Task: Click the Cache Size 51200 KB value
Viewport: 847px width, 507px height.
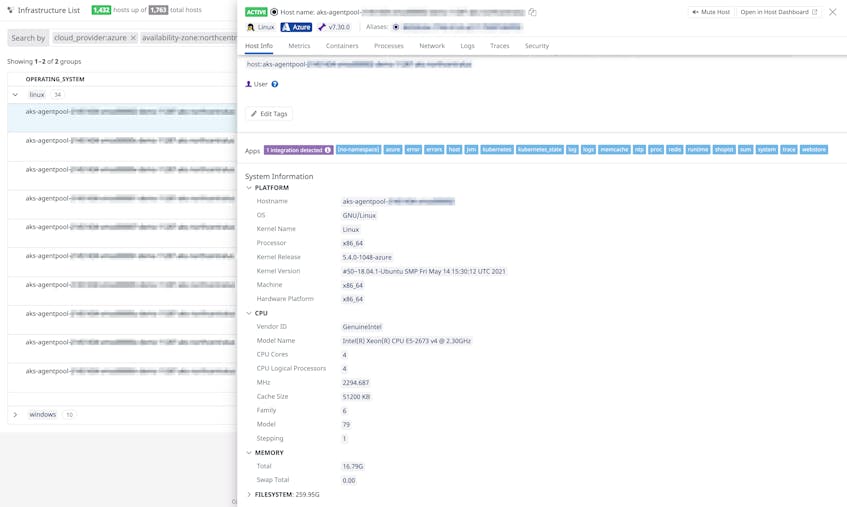Action: (356, 397)
